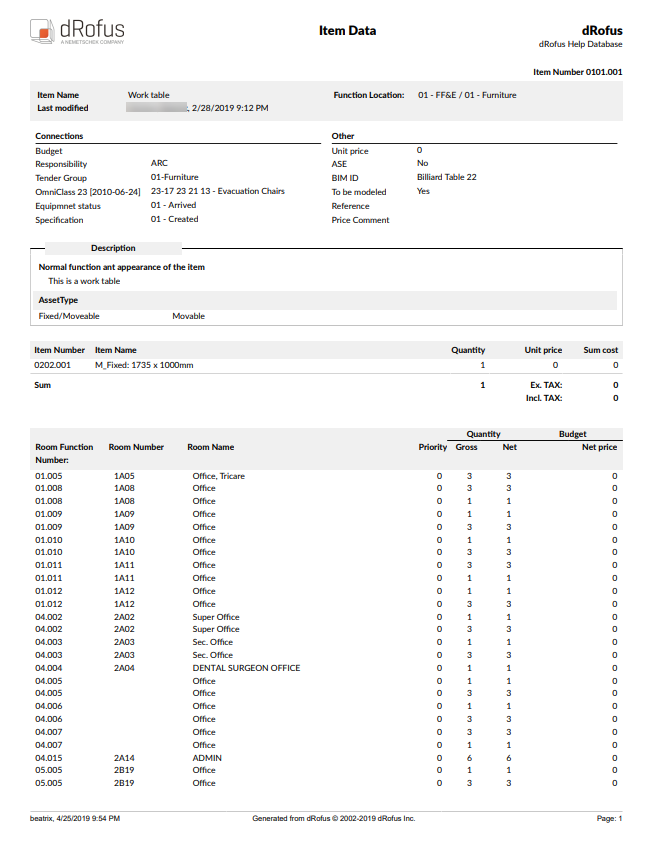Image resolution: width=650 pixels, height=842 pixels.
Task: Click the dRofus Help Database text
Action: [580, 45]
